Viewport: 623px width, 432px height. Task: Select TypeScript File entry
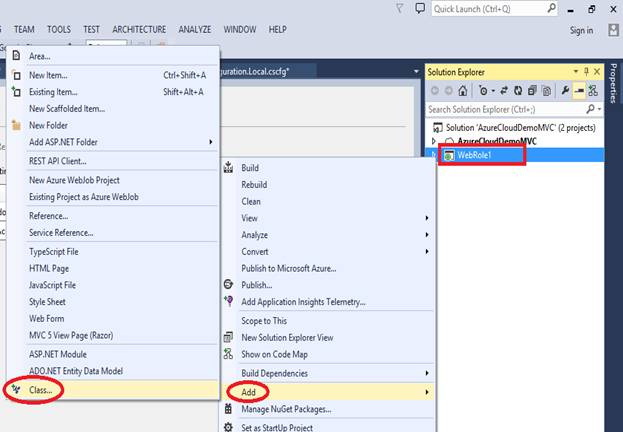[113, 252]
